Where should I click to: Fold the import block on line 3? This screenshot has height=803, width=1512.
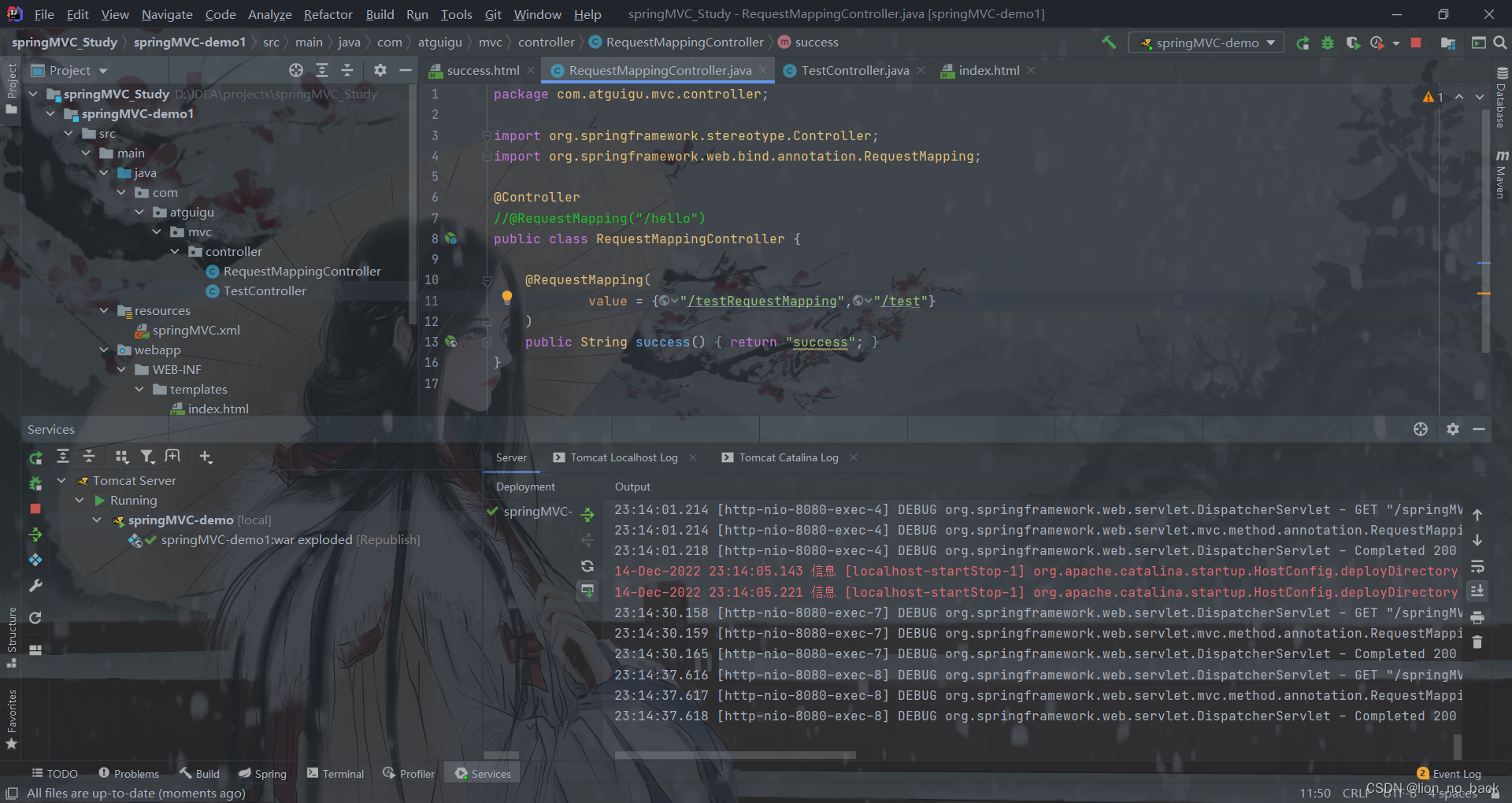[487, 135]
